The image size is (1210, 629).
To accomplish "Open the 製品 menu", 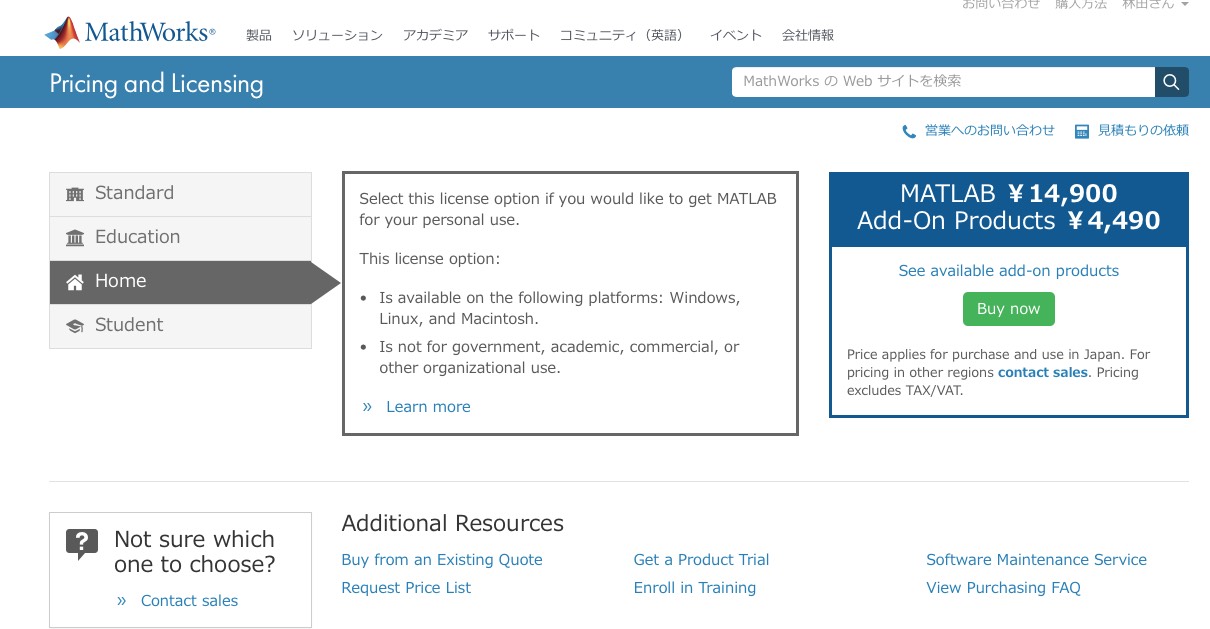I will 259,35.
